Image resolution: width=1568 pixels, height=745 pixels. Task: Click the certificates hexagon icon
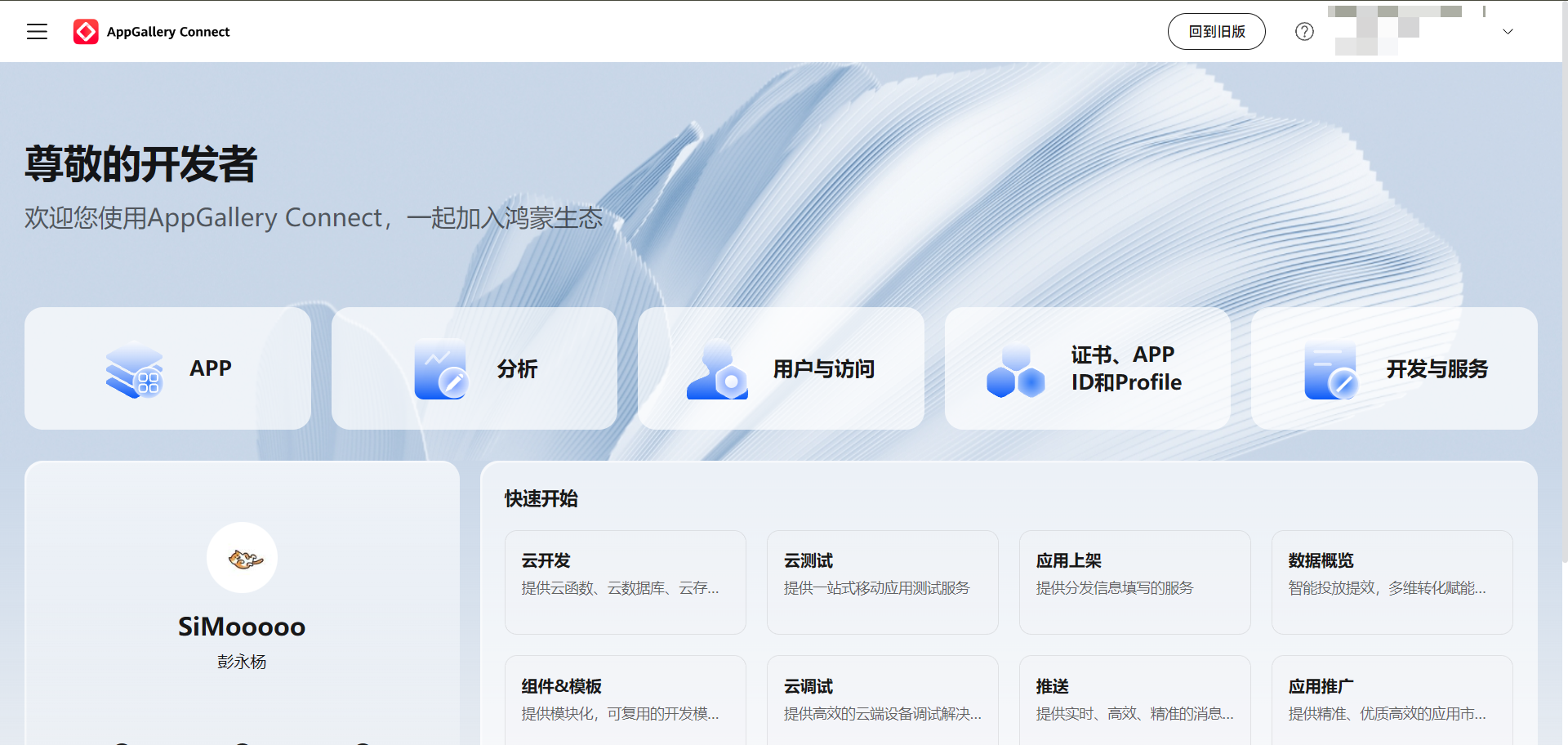pyautogui.click(x=1016, y=370)
